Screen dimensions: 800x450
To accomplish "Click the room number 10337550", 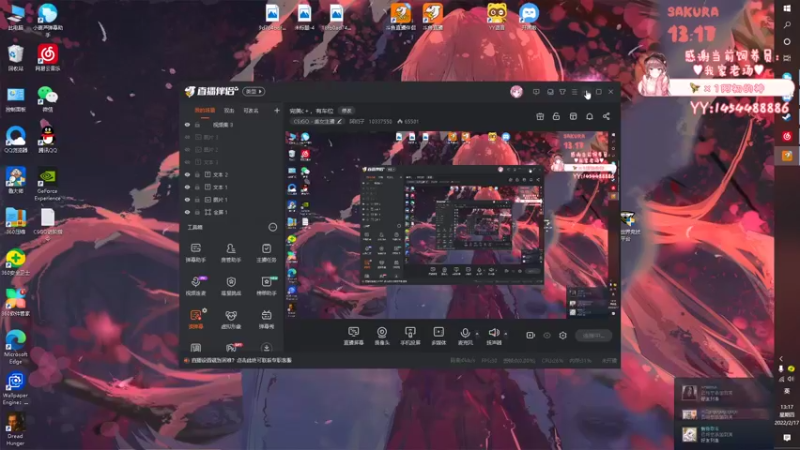I will pyautogui.click(x=380, y=121).
